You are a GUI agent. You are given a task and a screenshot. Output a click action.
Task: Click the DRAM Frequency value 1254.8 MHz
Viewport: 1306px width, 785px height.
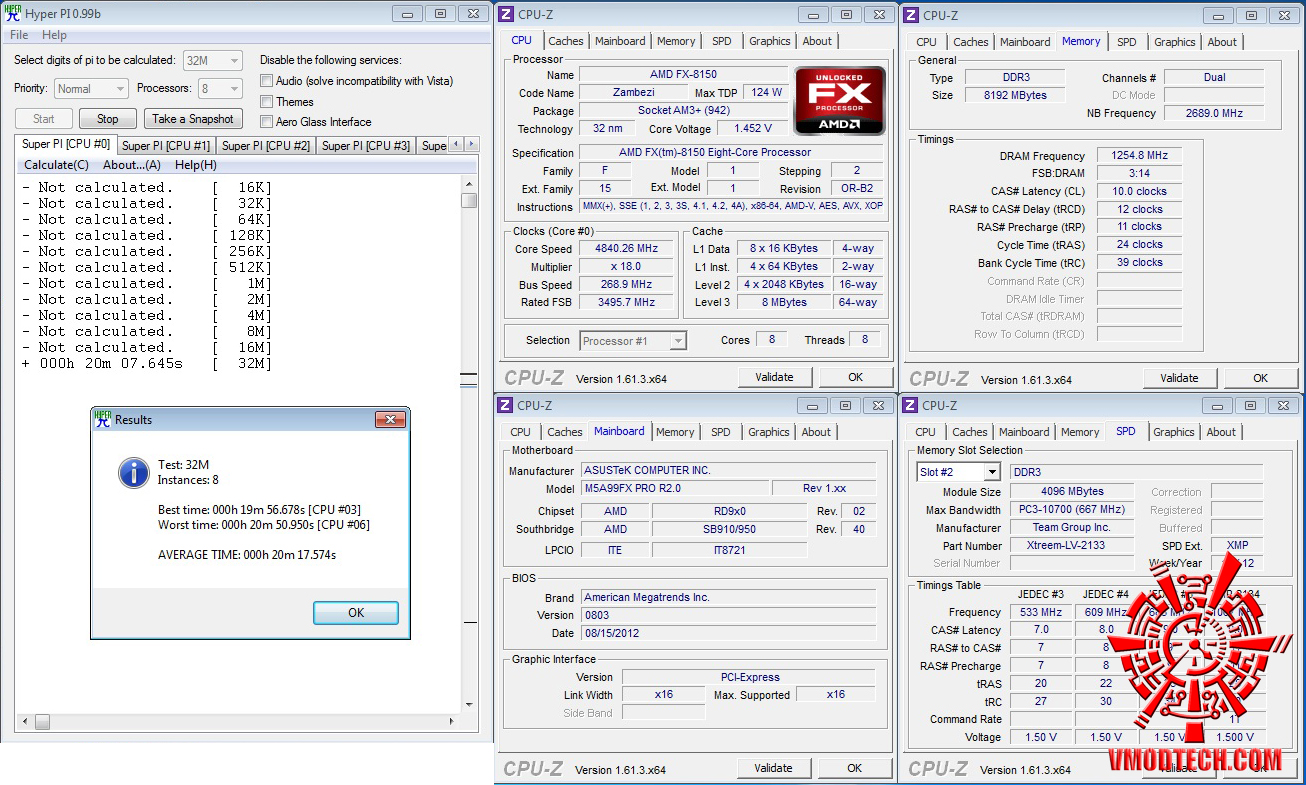tap(1139, 156)
